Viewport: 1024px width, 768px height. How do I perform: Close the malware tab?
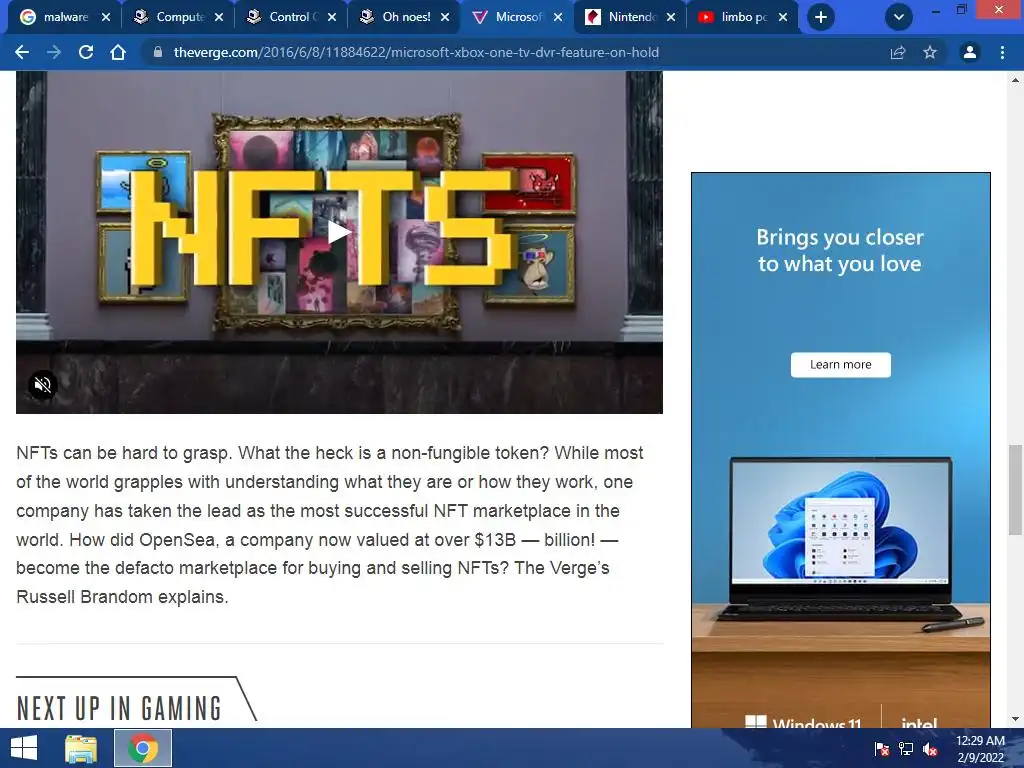106,17
